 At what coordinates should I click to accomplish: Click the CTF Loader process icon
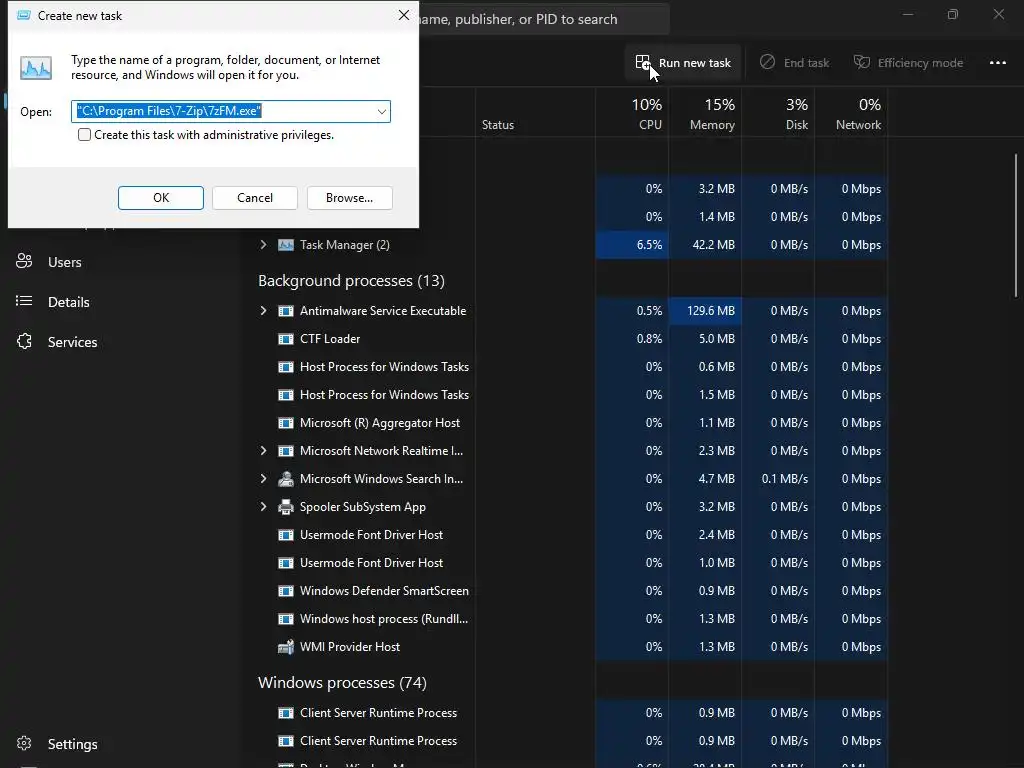pyautogui.click(x=286, y=339)
